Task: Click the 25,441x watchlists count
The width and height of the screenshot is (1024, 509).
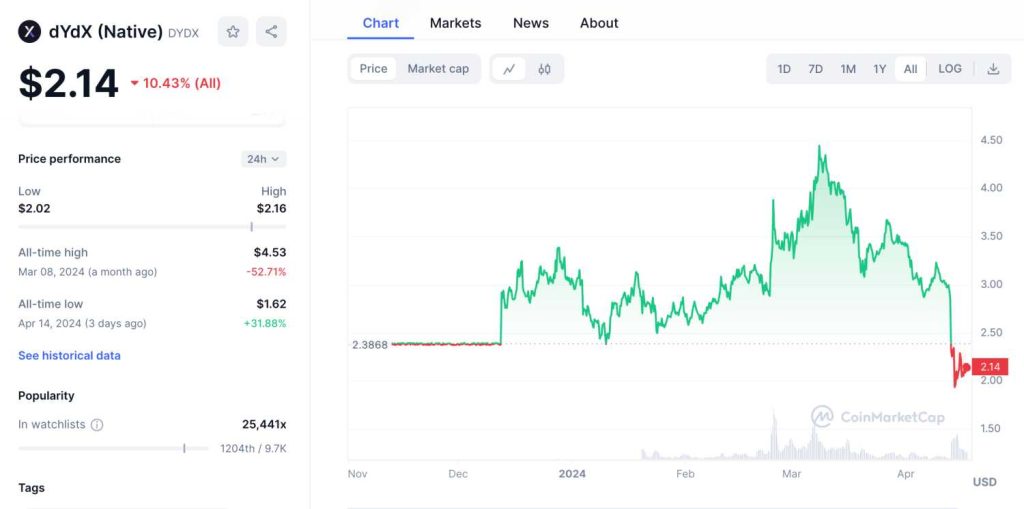Action: (264, 425)
